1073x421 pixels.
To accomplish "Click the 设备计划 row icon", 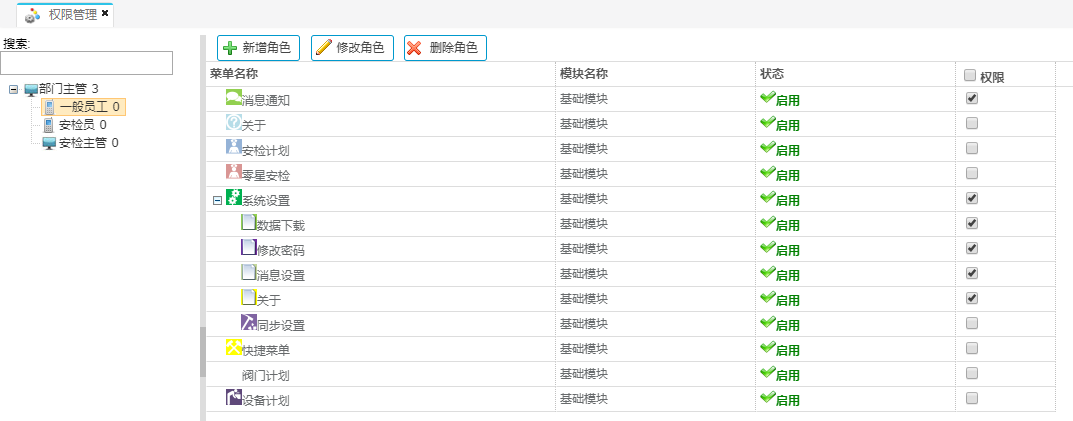I will (234, 397).
